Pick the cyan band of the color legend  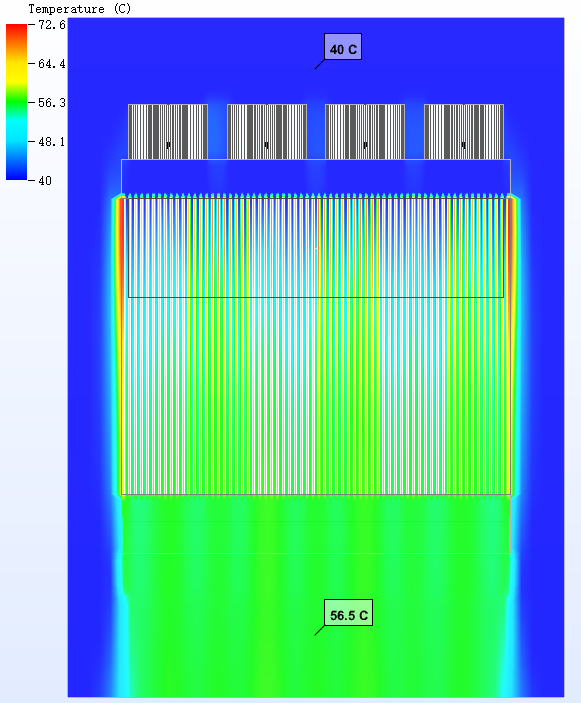click(17, 130)
